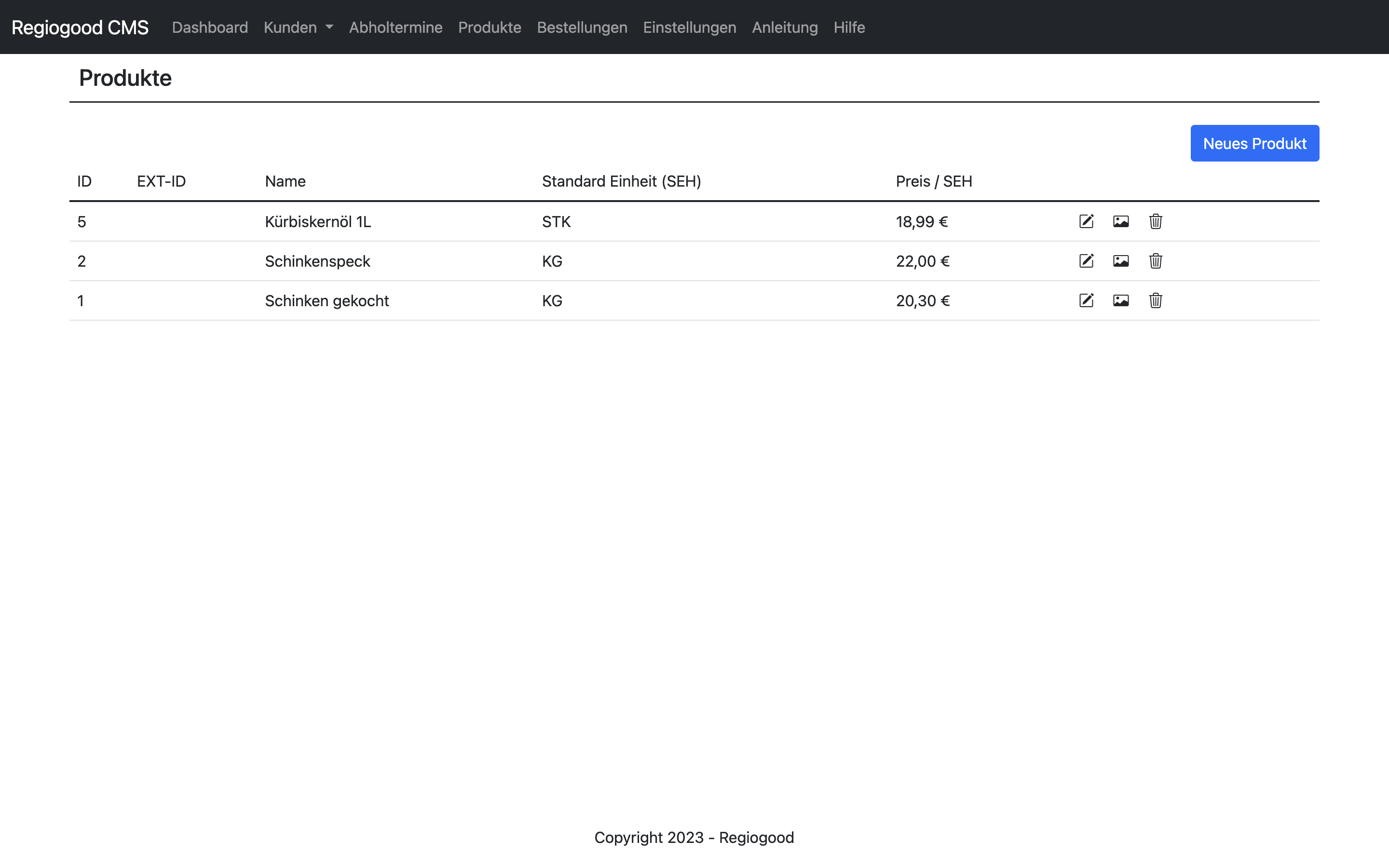
Task: Open image upload for Kürbiskernöl 1L
Action: tap(1120, 222)
